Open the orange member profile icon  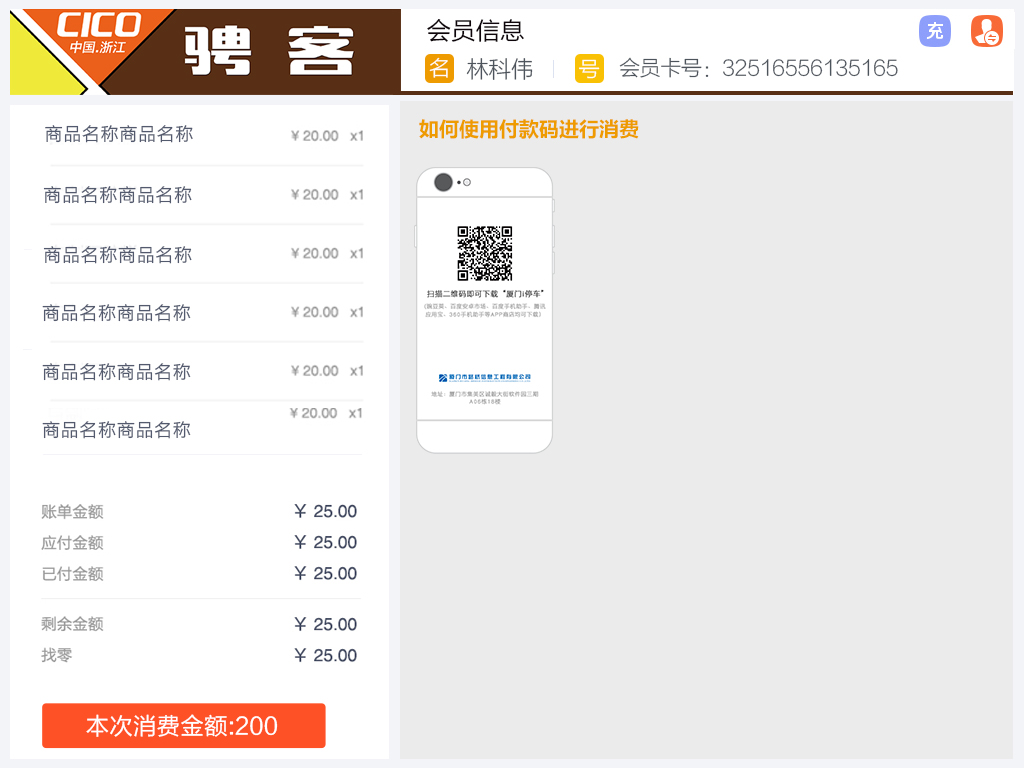[986, 31]
